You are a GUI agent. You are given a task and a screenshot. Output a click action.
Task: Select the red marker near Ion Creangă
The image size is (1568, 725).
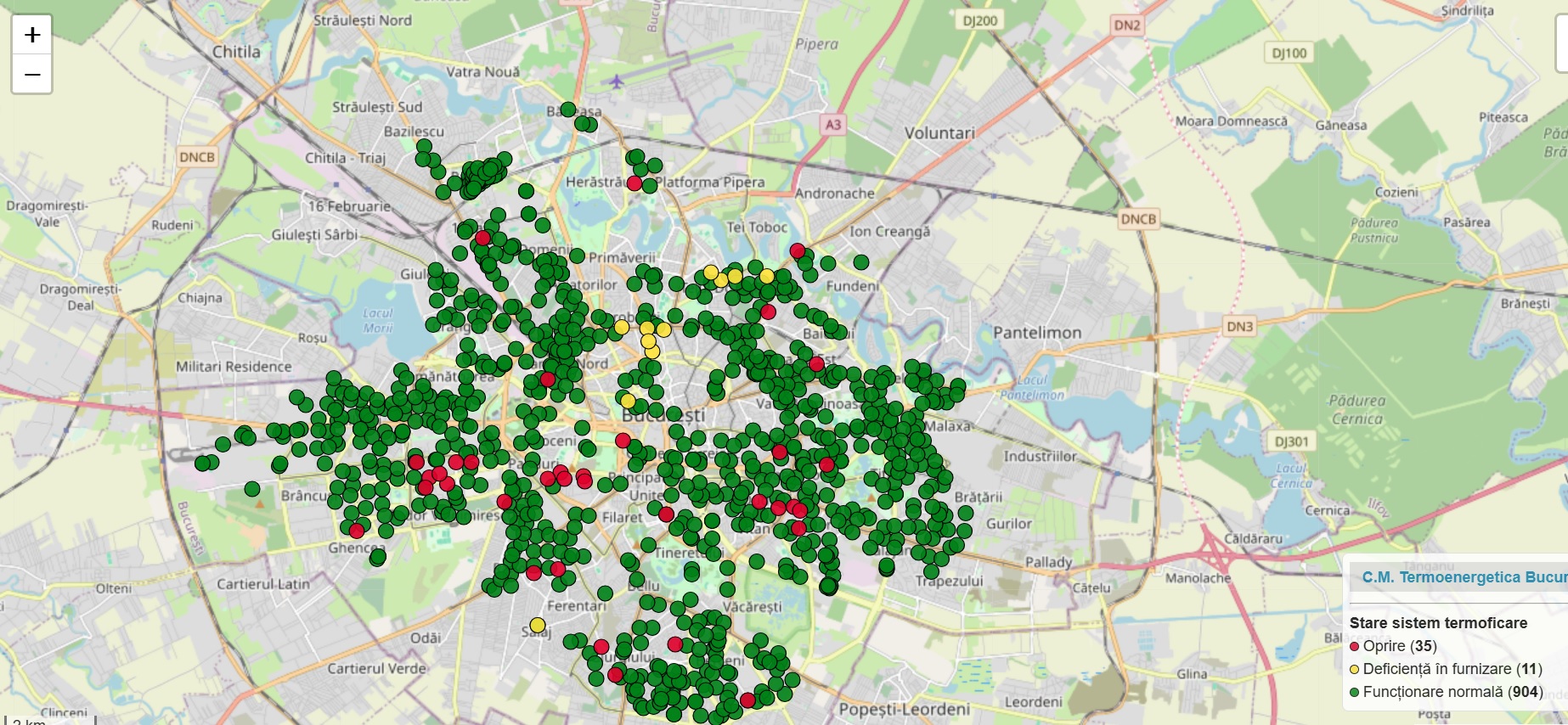797,250
